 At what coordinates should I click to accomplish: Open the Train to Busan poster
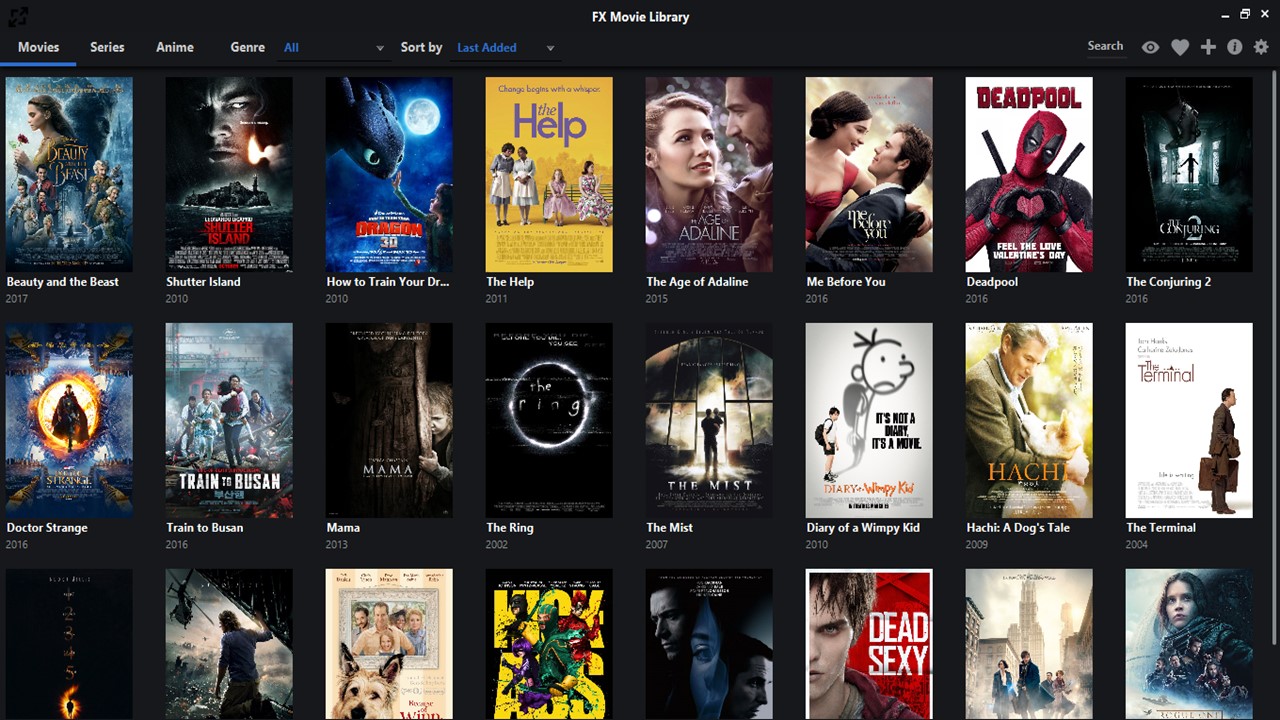point(229,420)
